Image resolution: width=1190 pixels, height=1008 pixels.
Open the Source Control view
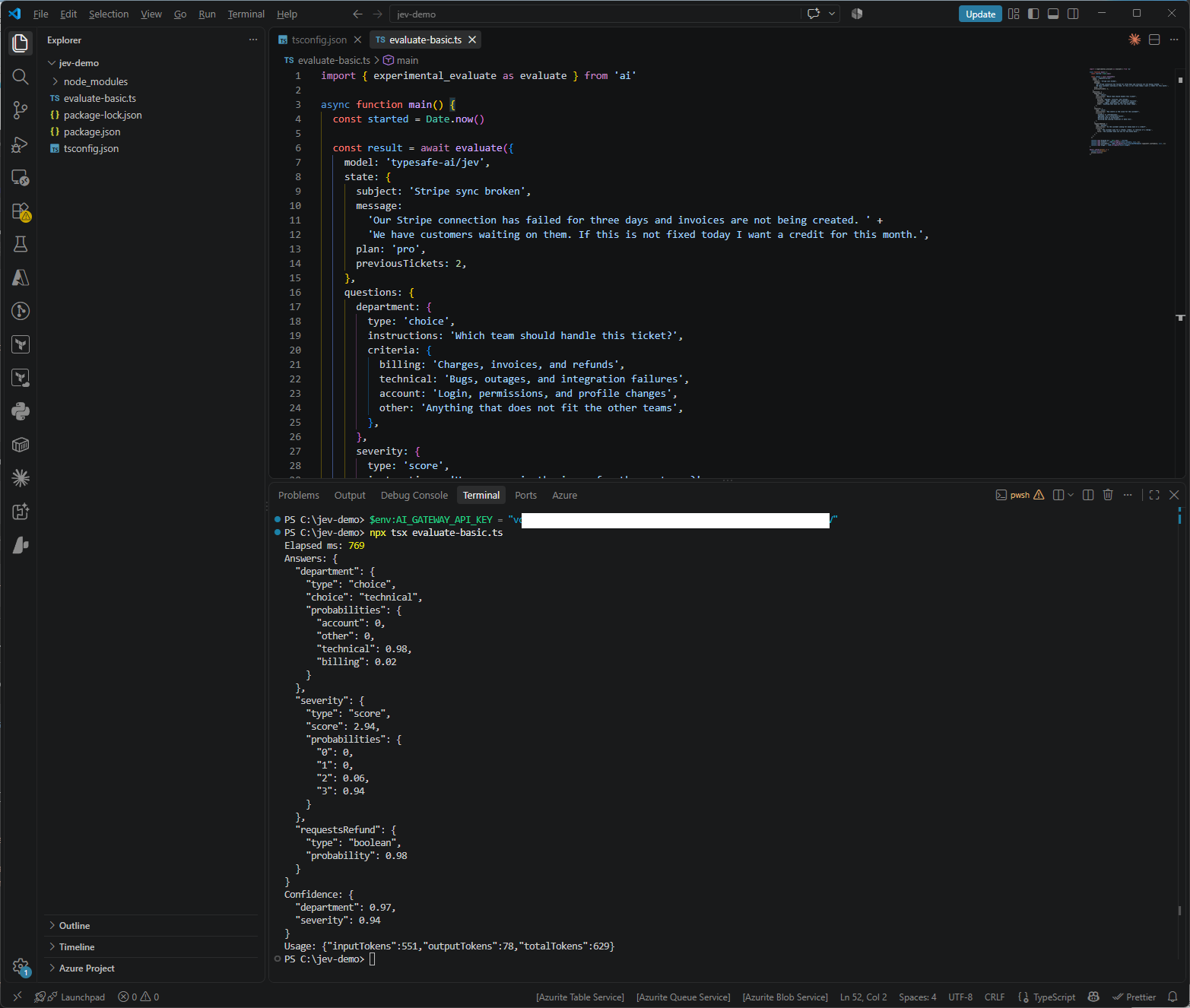coord(21,110)
